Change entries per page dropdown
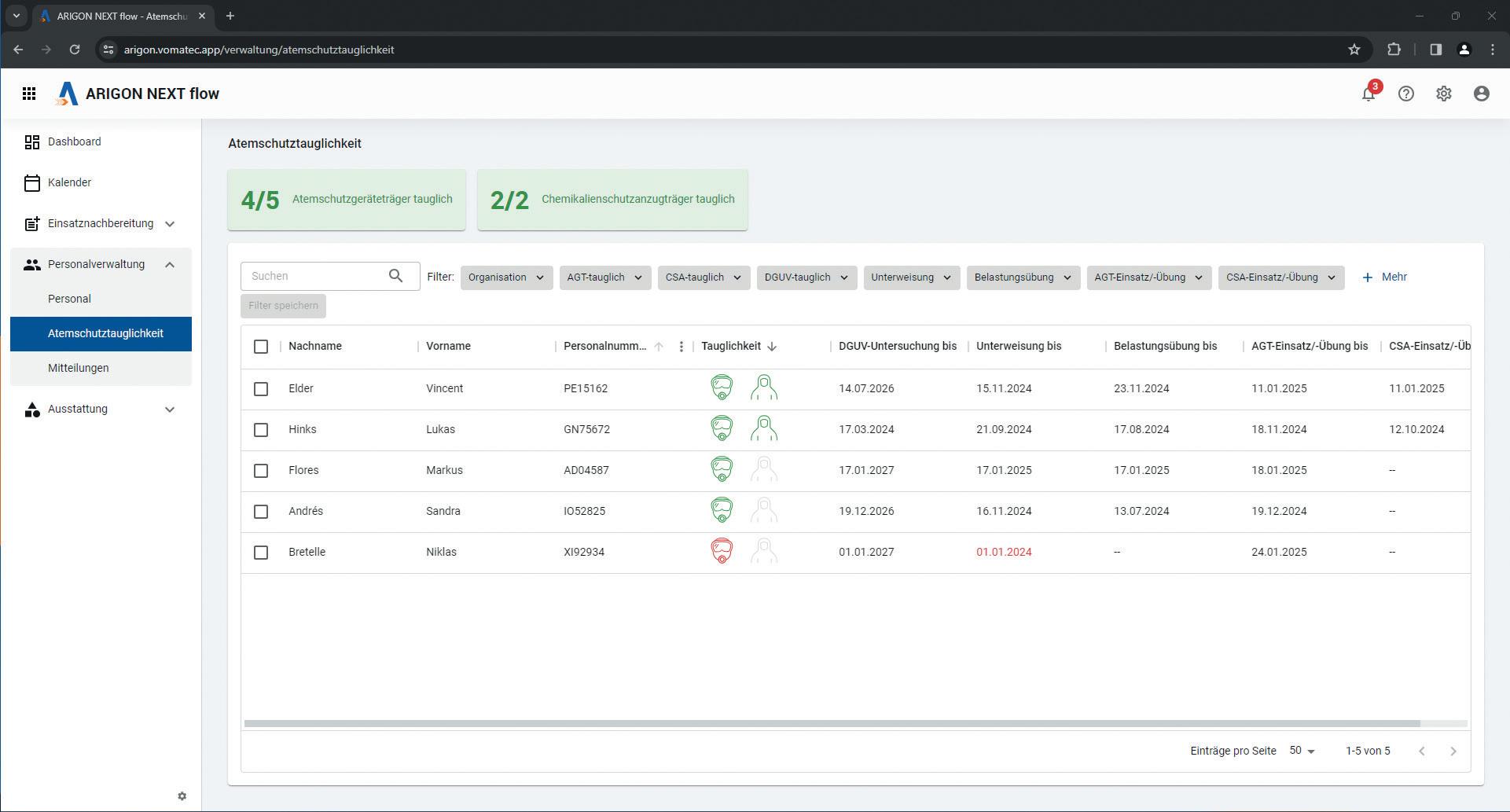Image resolution: width=1510 pixels, height=812 pixels. [x=1302, y=751]
